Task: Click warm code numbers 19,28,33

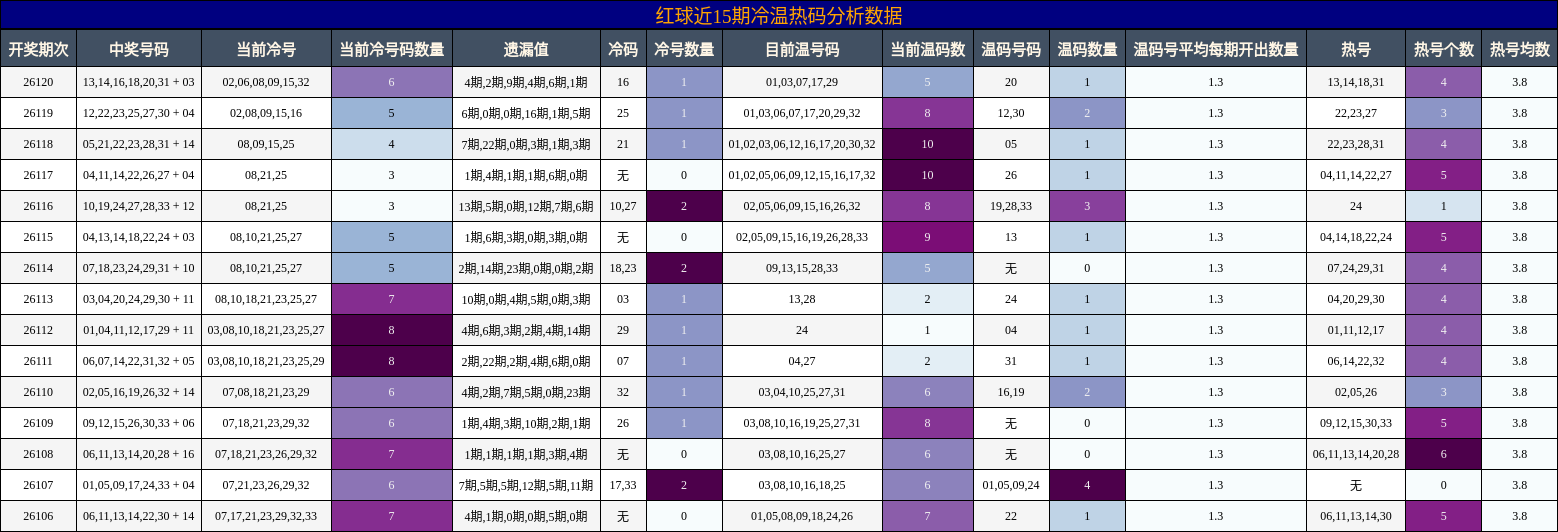Action: pyautogui.click(x=1011, y=206)
